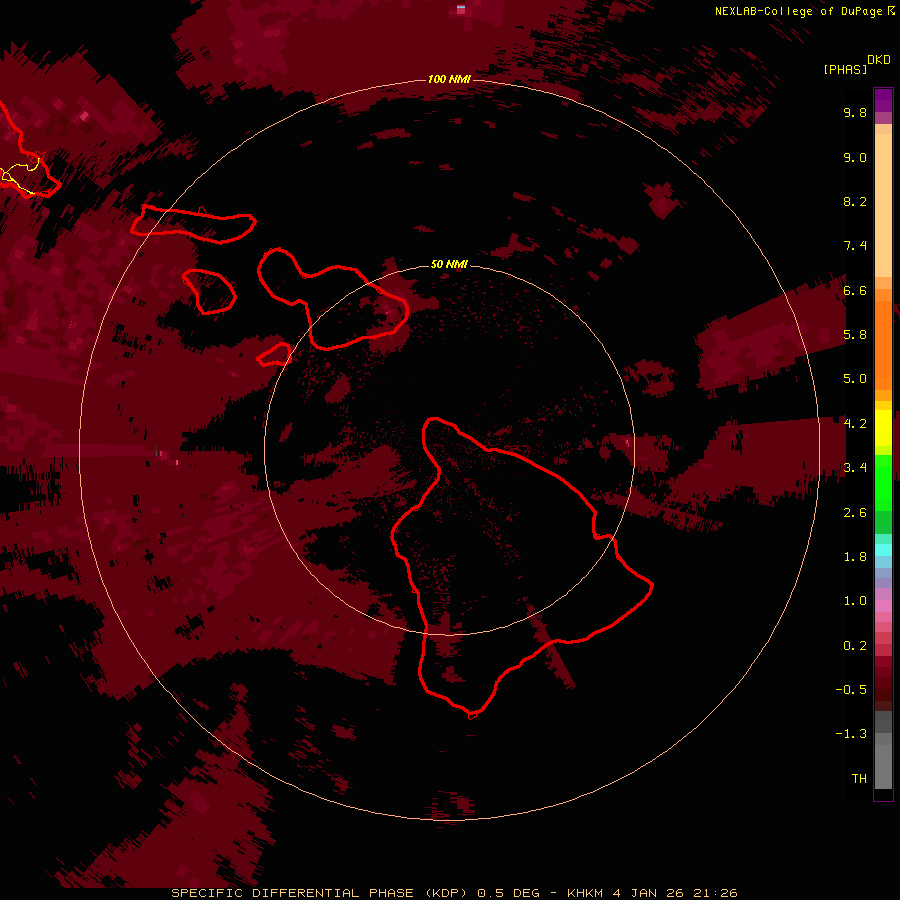Click the purple swatch at top of color bar

pyautogui.click(x=883, y=100)
